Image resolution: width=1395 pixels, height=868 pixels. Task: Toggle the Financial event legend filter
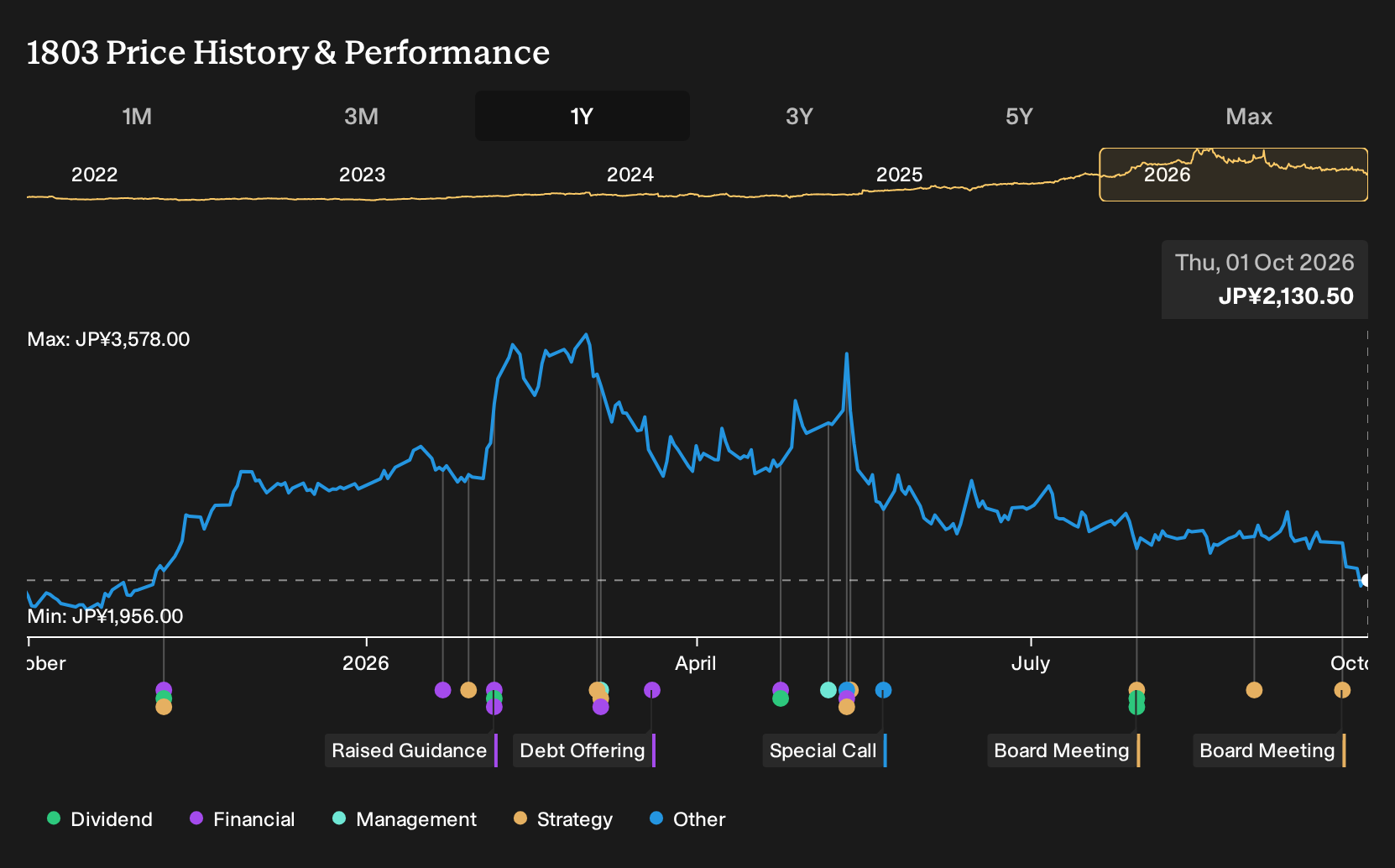tap(243, 819)
